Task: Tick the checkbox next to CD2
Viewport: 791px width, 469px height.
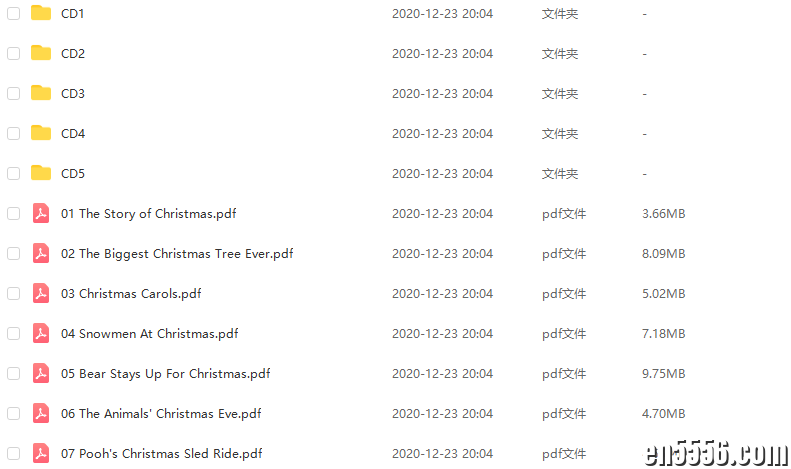Action: point(14,53)
